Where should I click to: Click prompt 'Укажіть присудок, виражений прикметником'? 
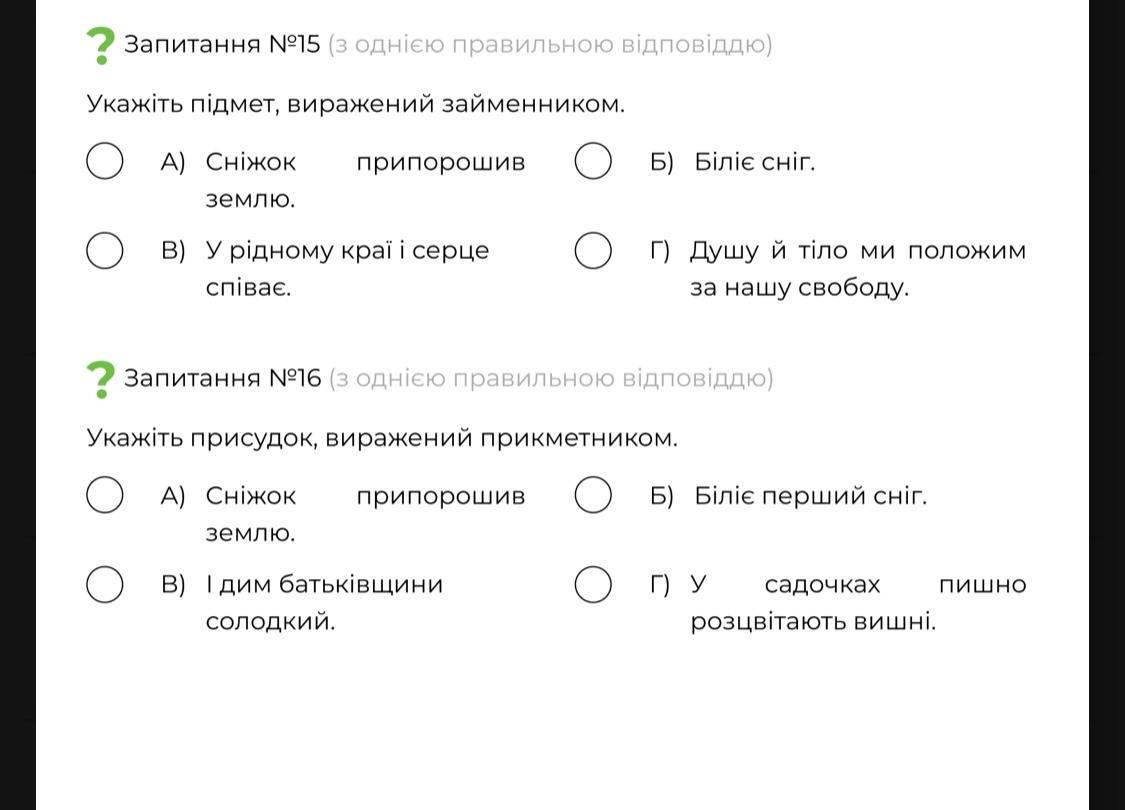(381, 438)
